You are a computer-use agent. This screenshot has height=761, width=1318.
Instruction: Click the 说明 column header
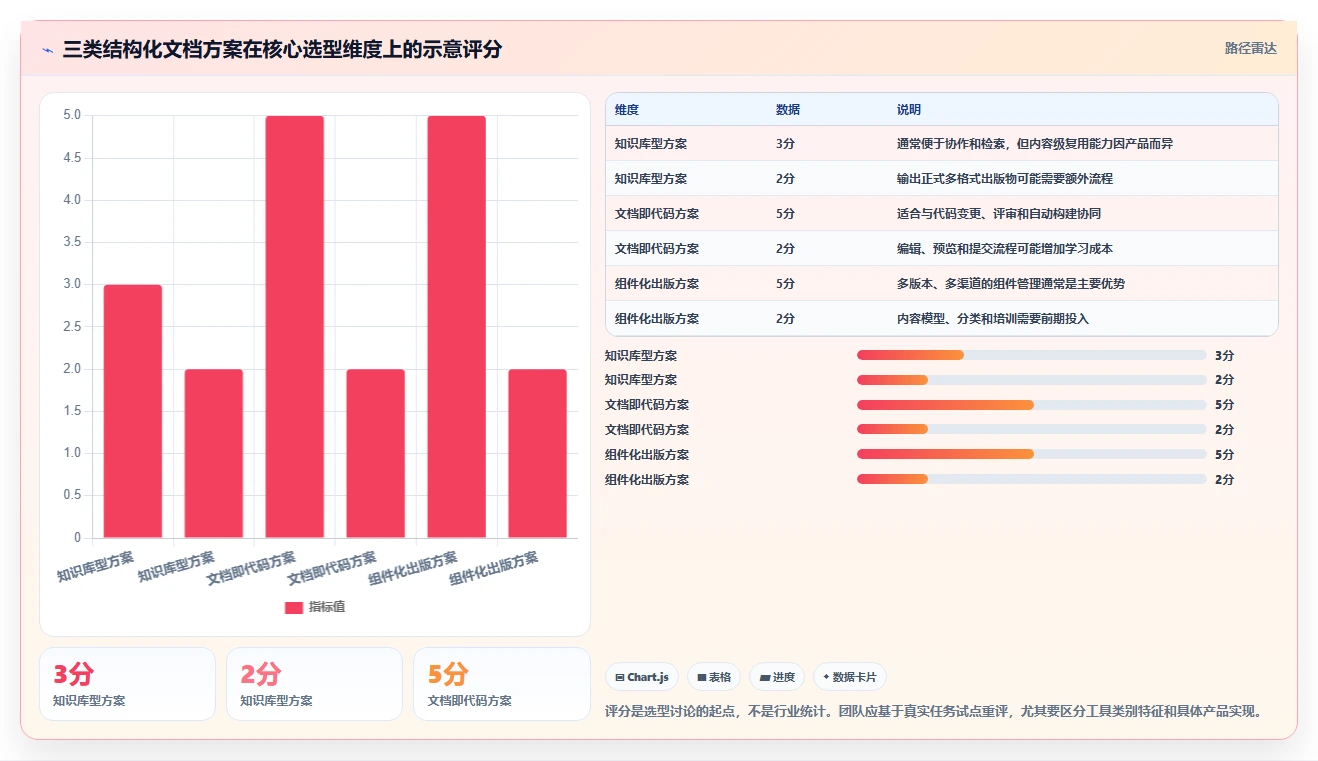click(x=909, y=109)
